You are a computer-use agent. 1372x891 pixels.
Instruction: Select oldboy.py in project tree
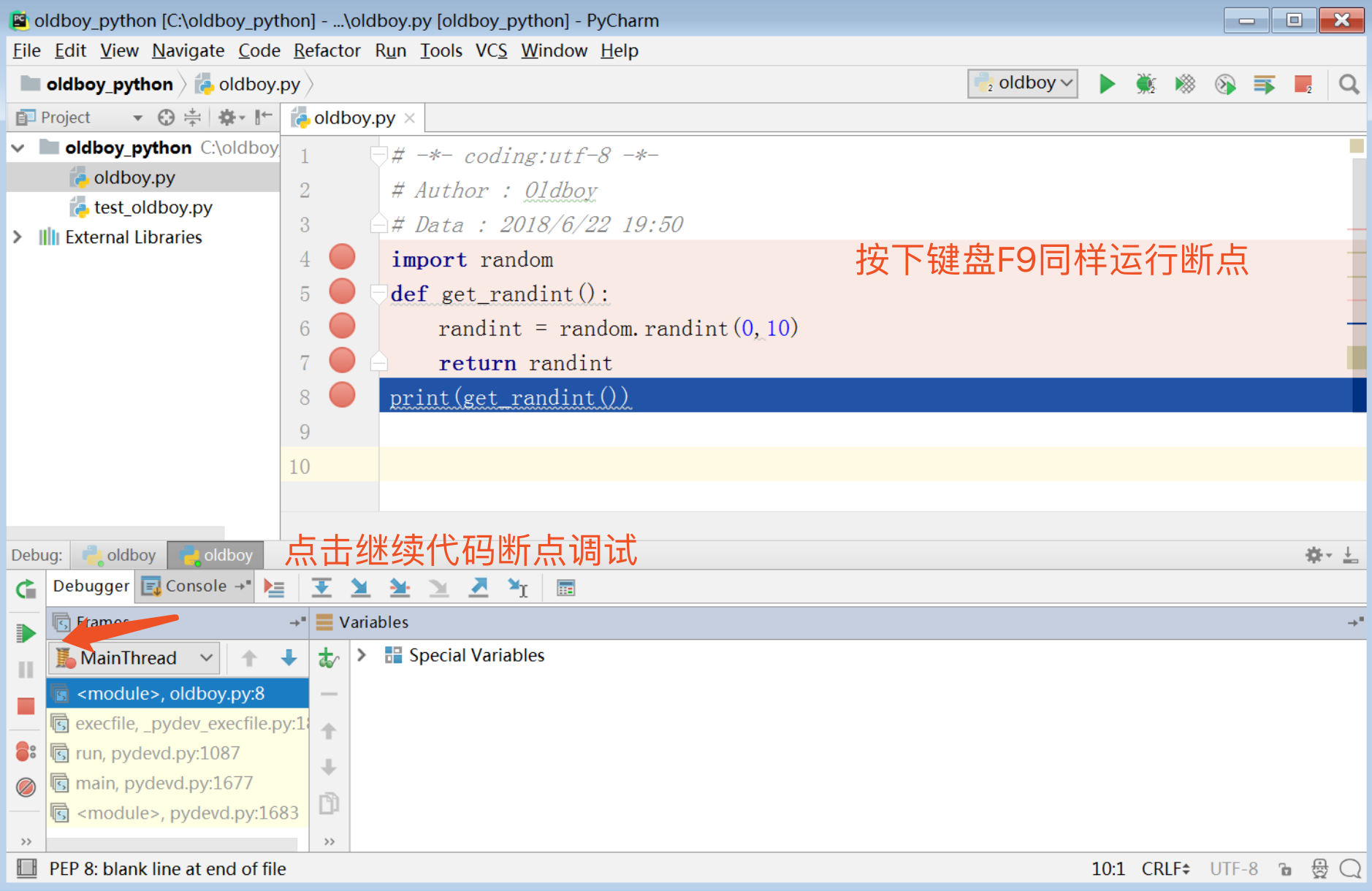(134, 177)
